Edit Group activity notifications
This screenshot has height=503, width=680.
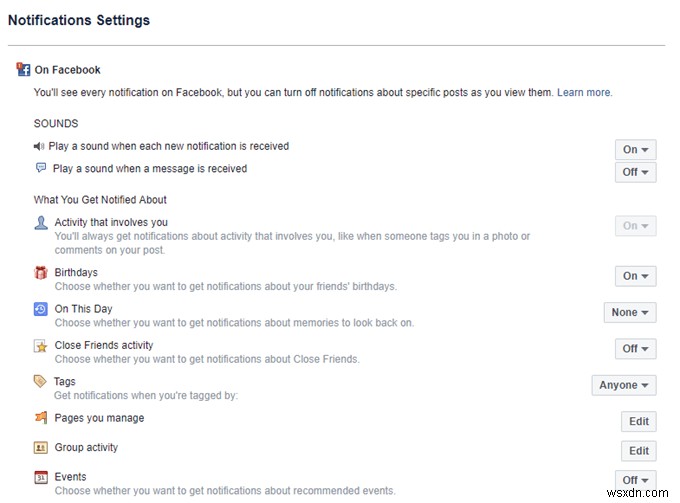click(x=638, y=451)
